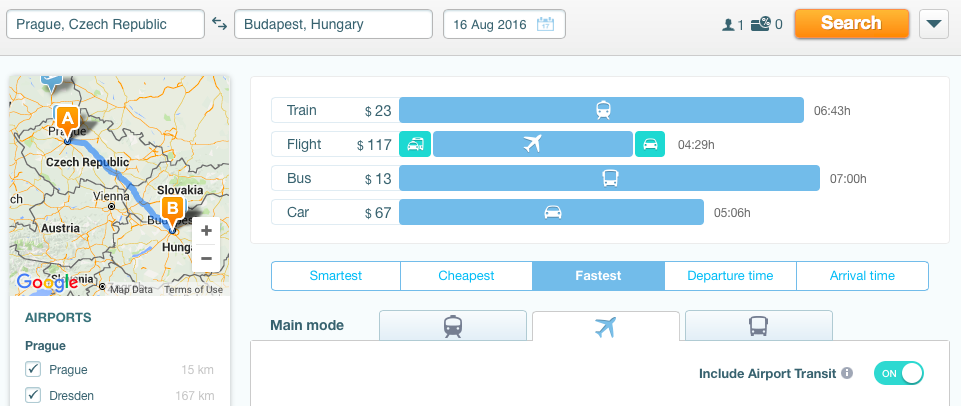Open the calendar icon in date field
This screenshot has height=406, width=961.
pos(545,25)
